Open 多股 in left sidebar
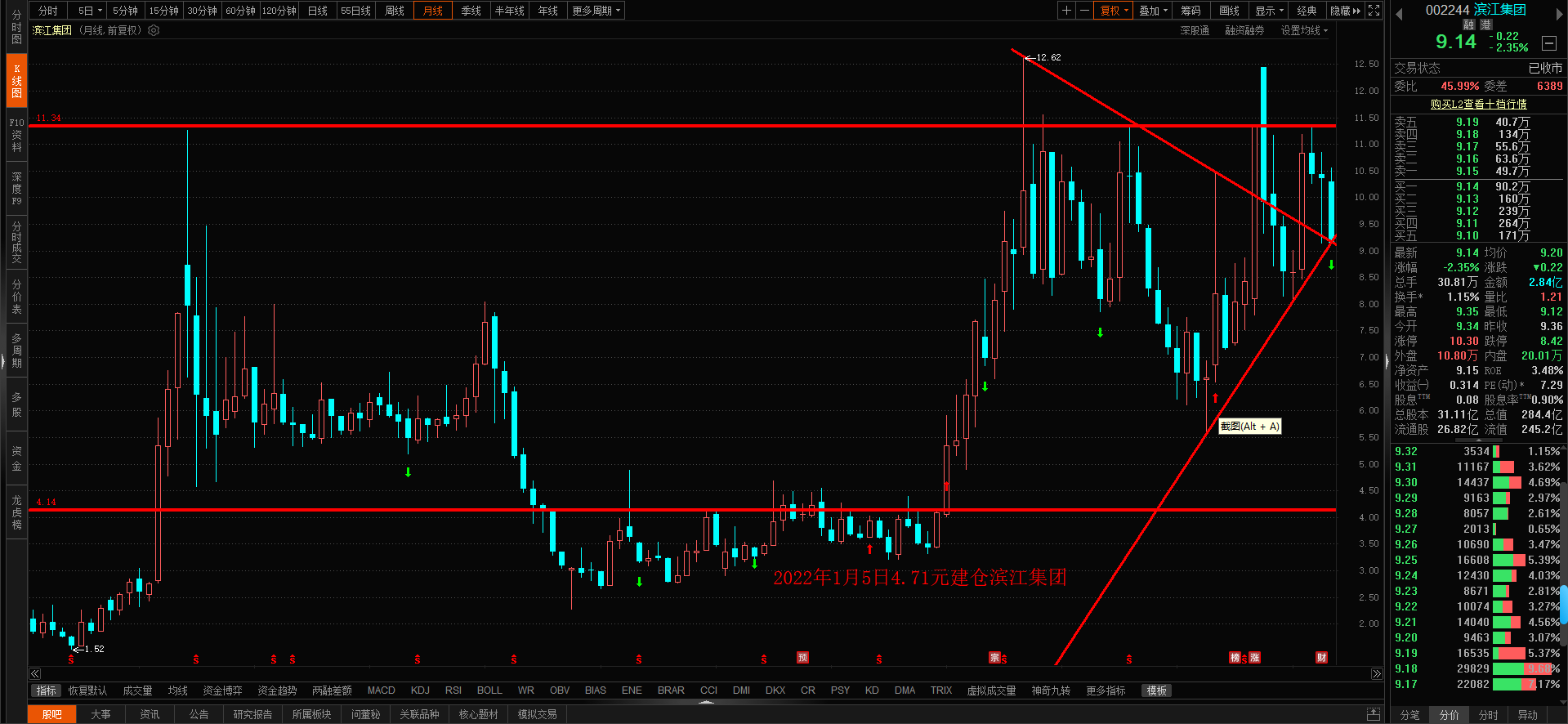The height and width of the screenshot is (724, 1568). point(16,404)
